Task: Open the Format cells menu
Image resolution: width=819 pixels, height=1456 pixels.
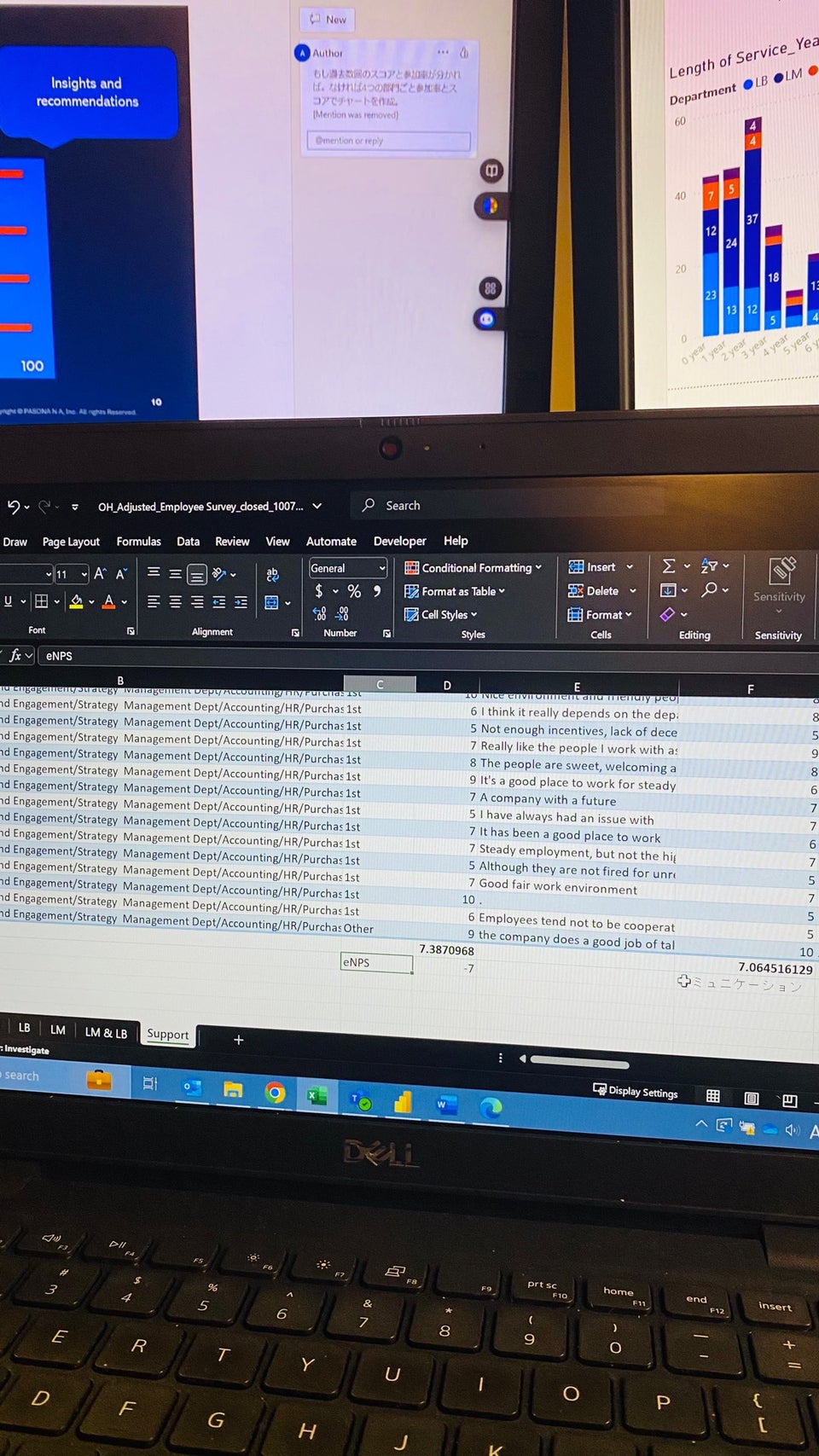Action: click(600, 614)
